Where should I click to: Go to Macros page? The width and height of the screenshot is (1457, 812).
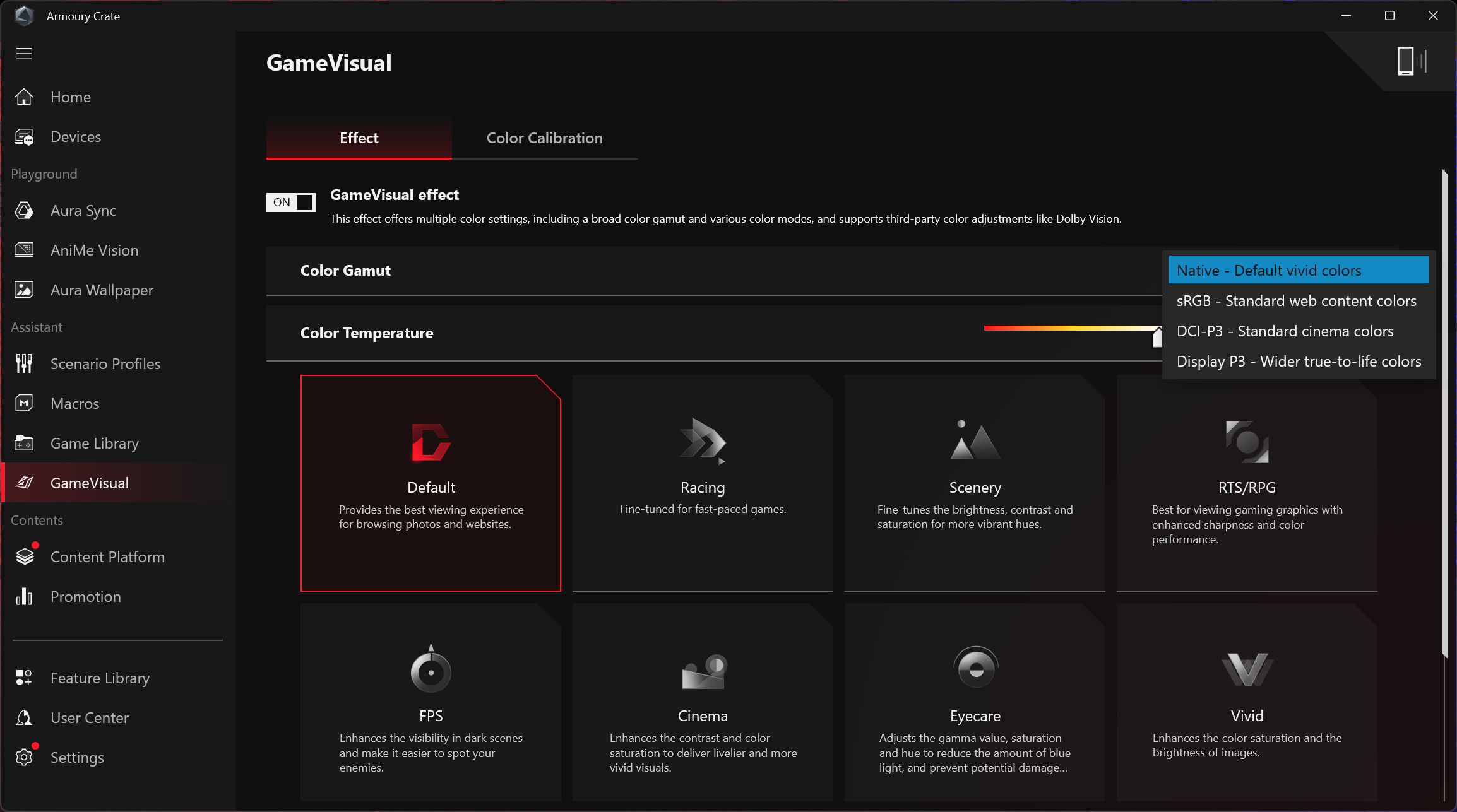[74, 404]
